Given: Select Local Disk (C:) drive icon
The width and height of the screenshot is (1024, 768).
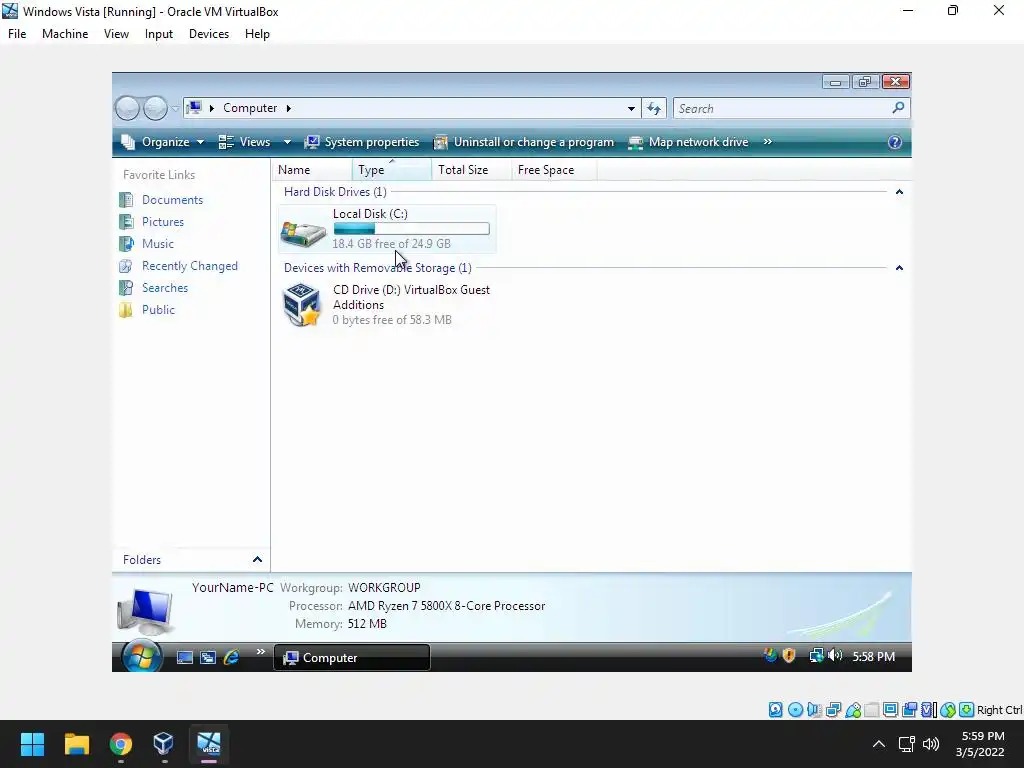Looking at the screenshot, I should click(x=303, y=232).
